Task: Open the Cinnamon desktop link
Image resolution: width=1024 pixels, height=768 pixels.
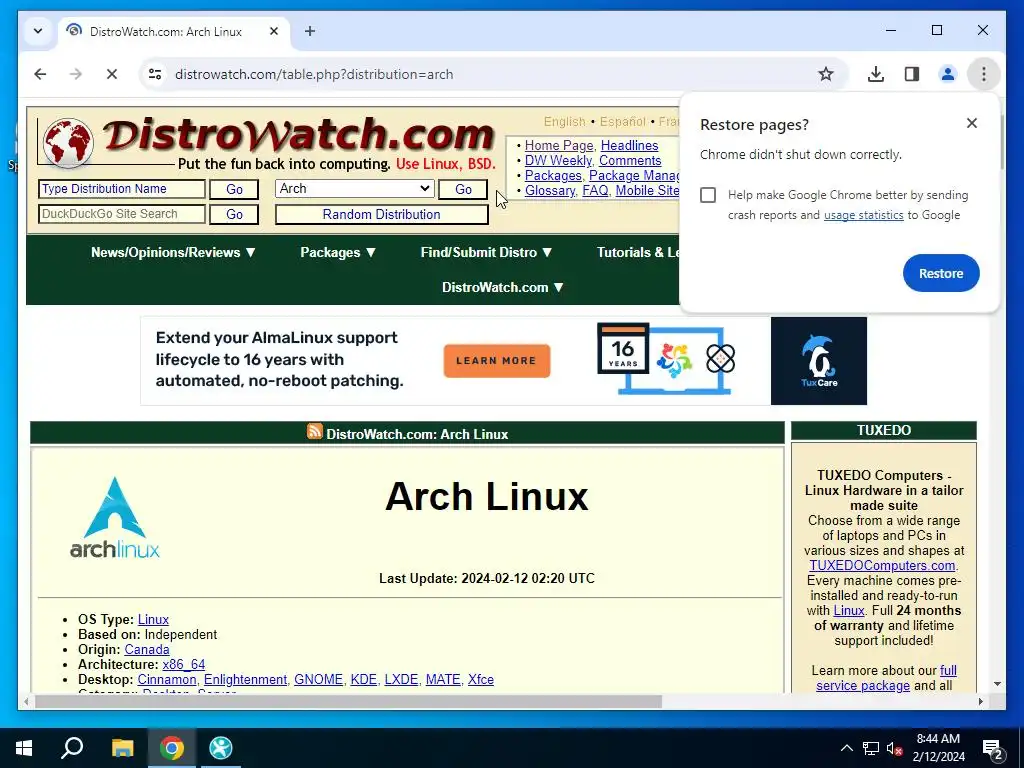Action: tap(167, 680)
